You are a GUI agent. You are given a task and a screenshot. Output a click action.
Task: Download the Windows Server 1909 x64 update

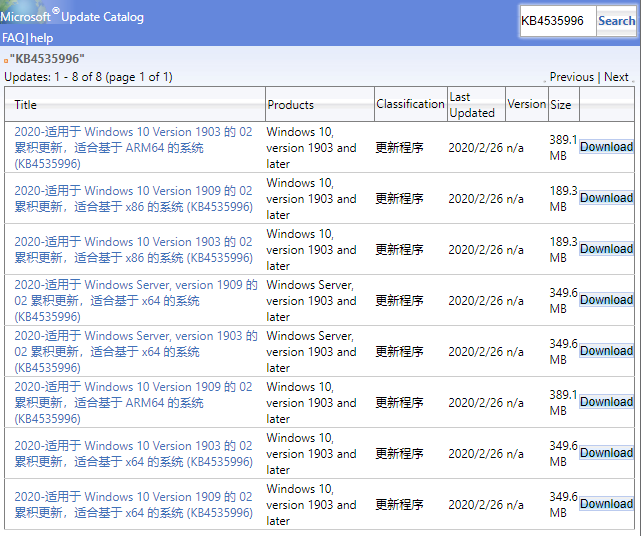[x=606, y=300]
